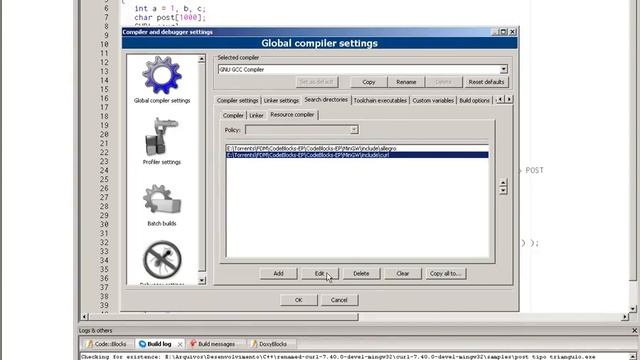Click the Edit directory button
640x360 pixels.
point(320,273)
